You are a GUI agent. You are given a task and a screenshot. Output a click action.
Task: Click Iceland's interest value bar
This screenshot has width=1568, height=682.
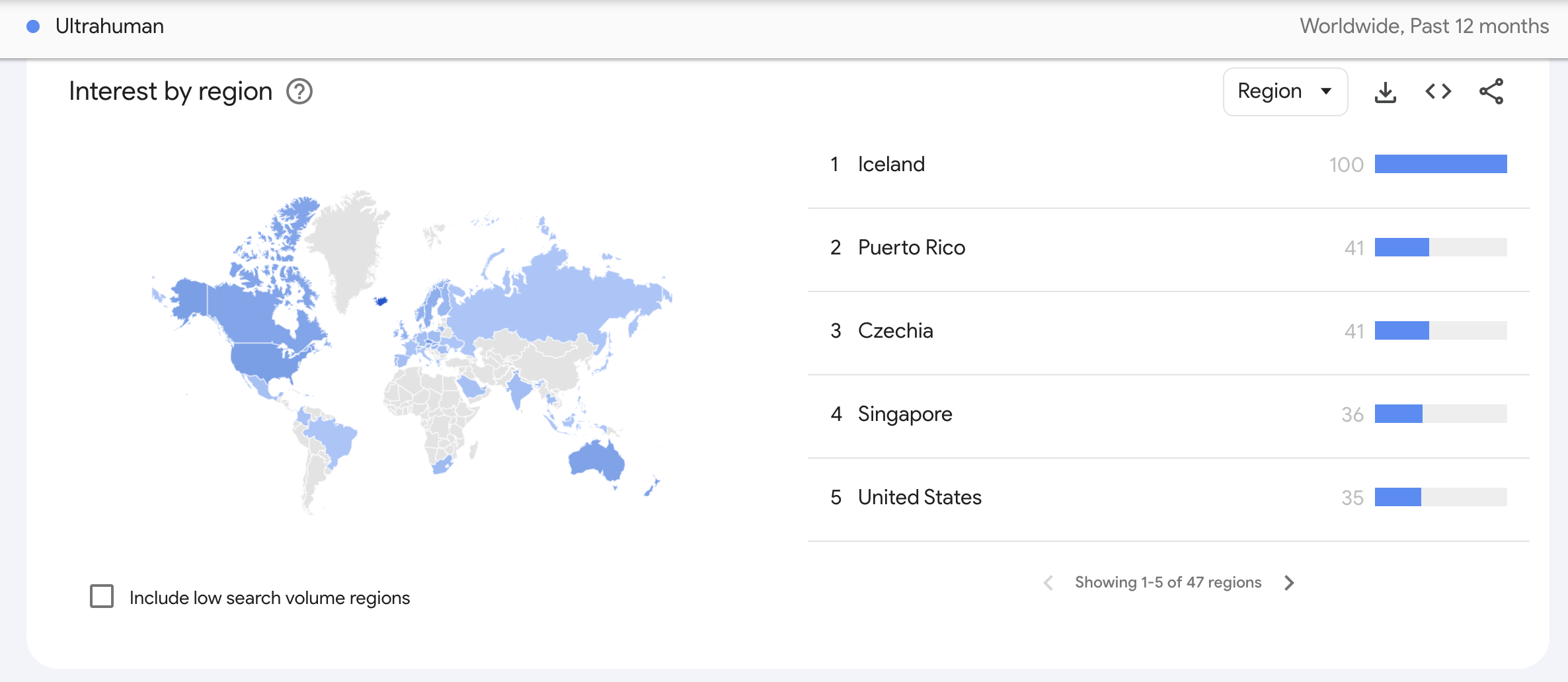pyautogui.click(x=1440, y=165)
